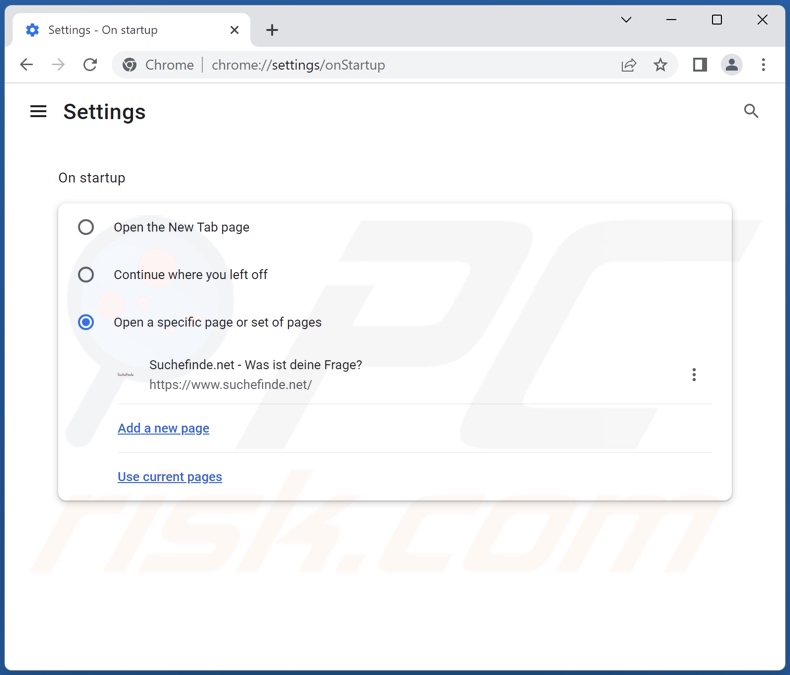Open a new browser tab
This screenshot has height=675, width=790.
[x=272, y=30]
